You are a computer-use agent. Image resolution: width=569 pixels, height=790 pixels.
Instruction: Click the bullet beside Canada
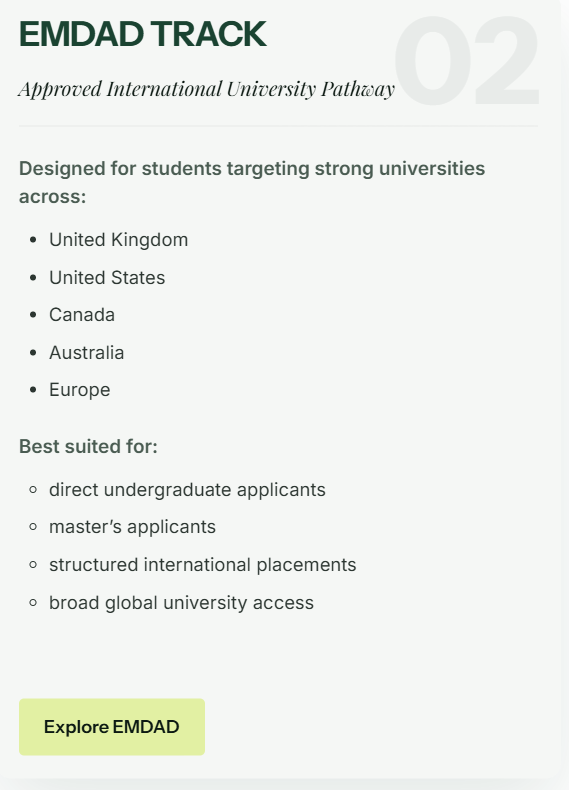33,315
